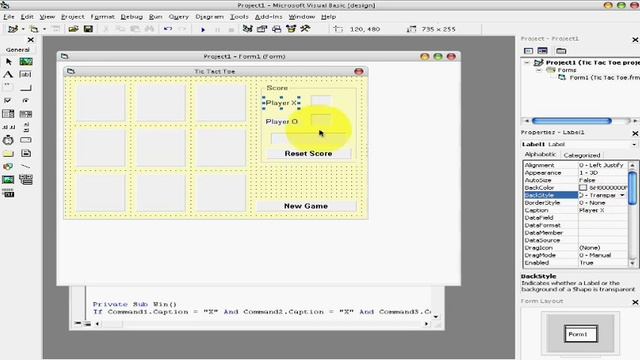The height and width of the screenshot is (360, 640).
Task: Select the CommandButton control tool
Action: click(x=26, y=87)
